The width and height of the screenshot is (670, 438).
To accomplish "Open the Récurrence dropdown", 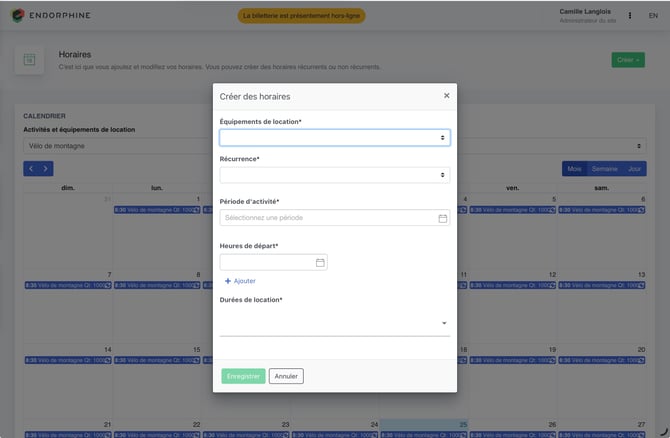I will click(x=335, y=175).
